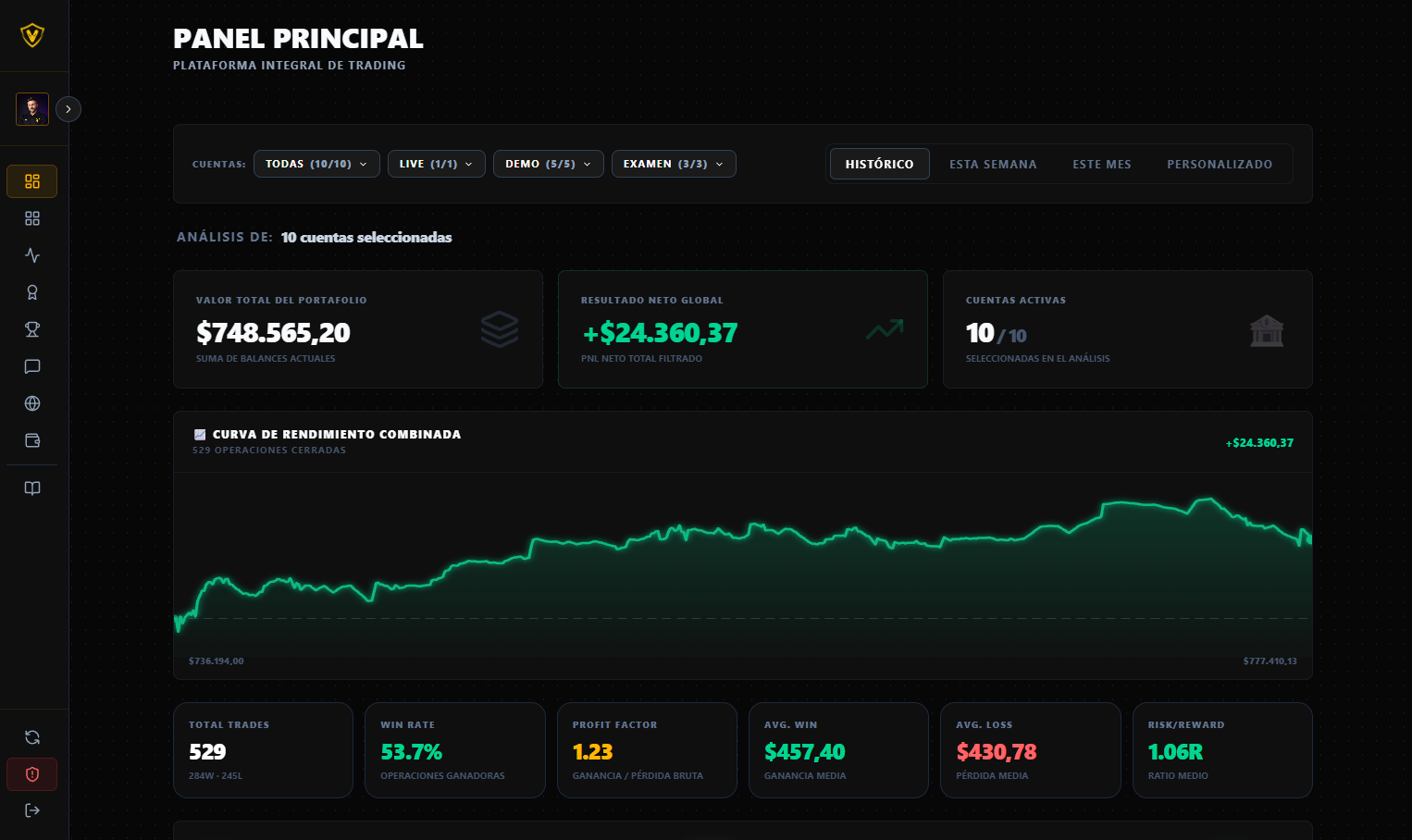This screenshot has height=840, width=1412.
Task: Switch to the ESTE MES tab
Action: click(x=1102, y=164)
